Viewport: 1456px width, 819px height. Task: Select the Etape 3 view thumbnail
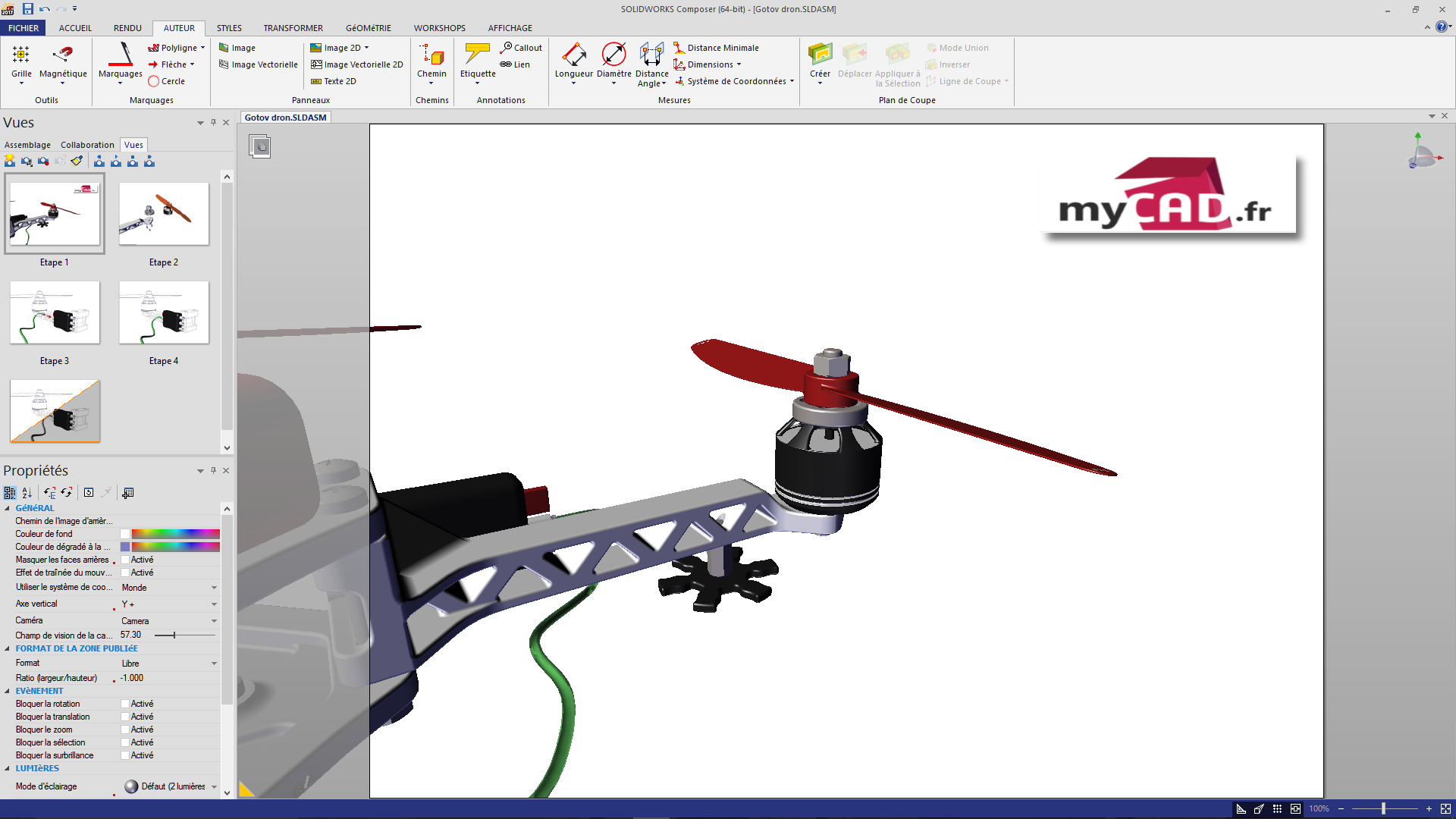coord(55,312)
